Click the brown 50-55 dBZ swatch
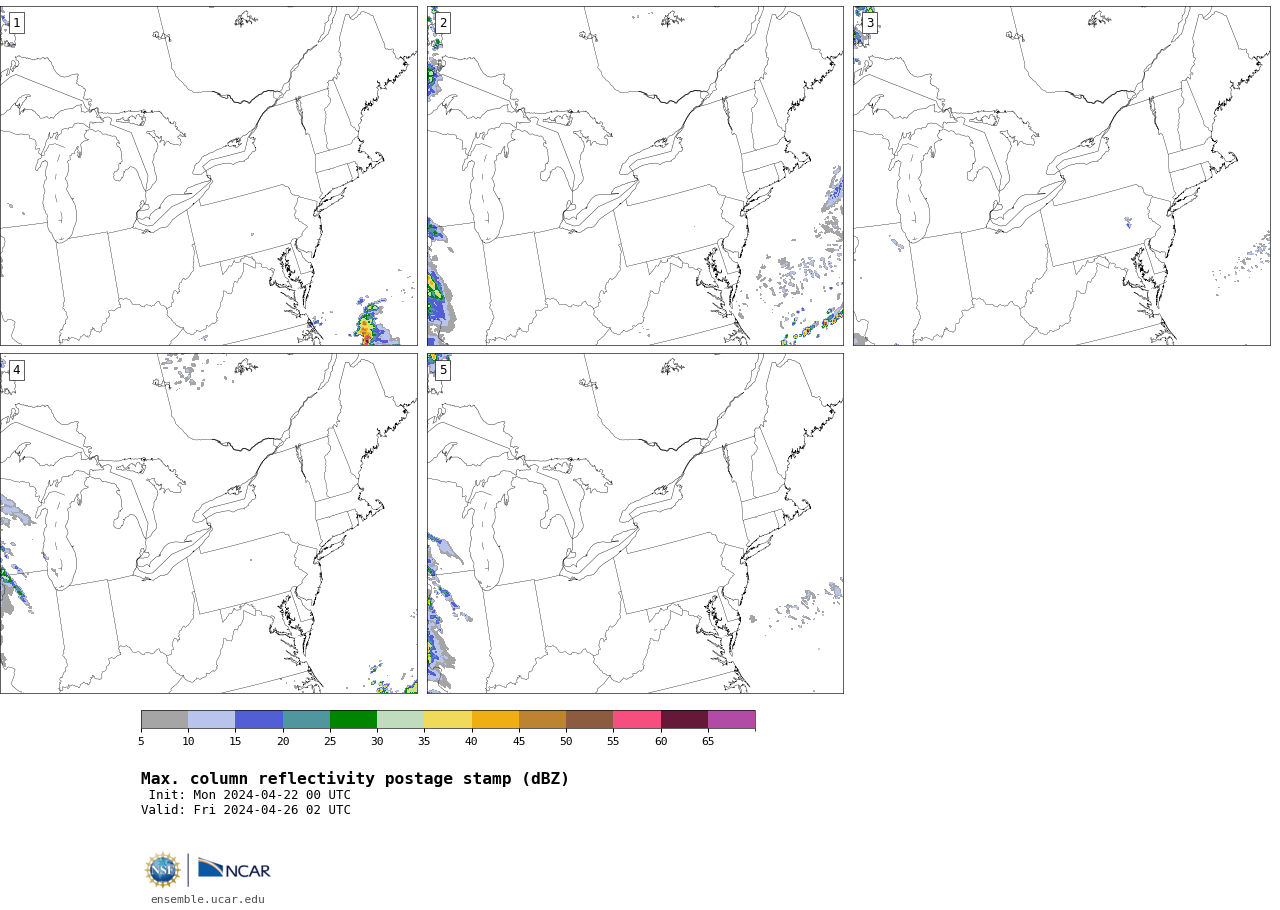Screen dimensions: 1280x910 point(589,720)
